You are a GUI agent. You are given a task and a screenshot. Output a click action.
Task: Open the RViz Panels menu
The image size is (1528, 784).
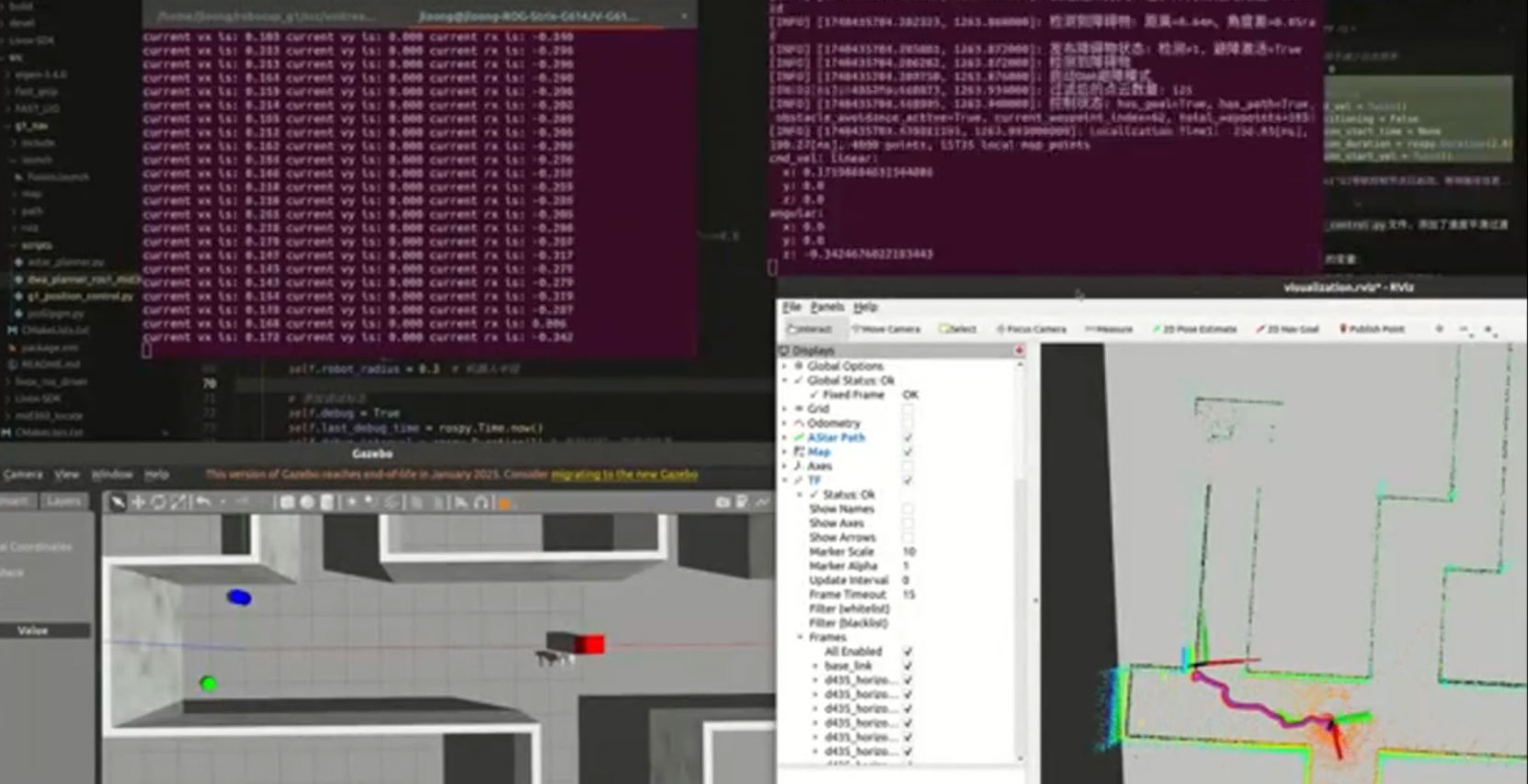pyautogui.click(x=827, y=307)
